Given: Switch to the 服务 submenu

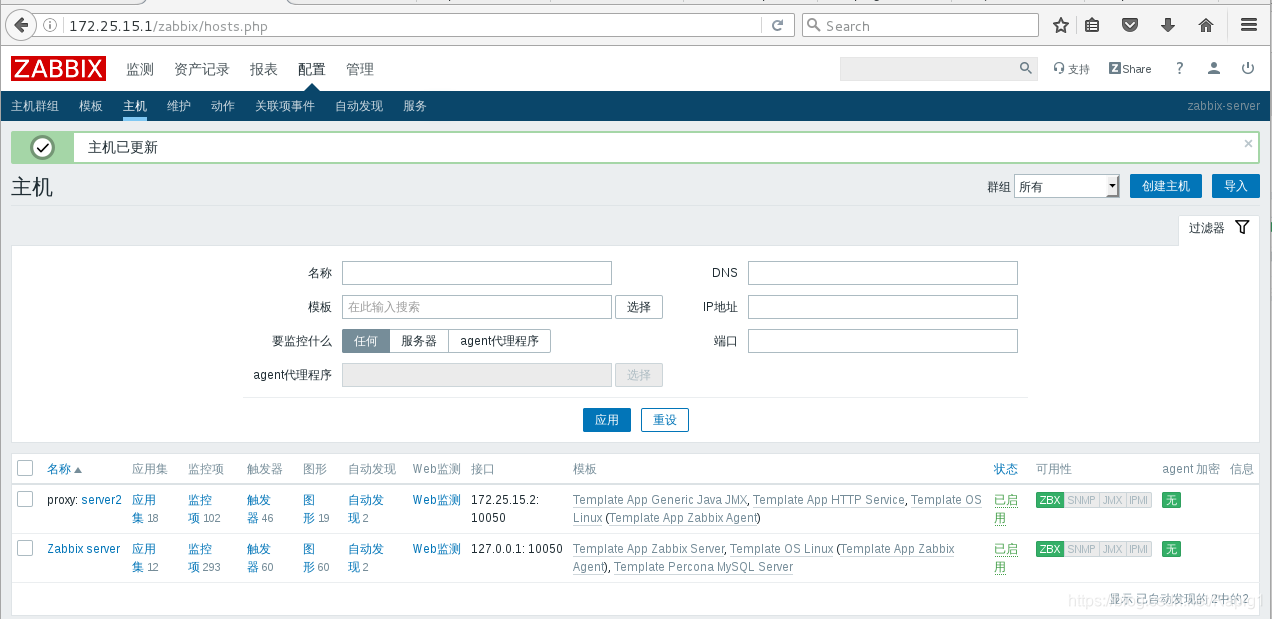Looking at the screenshot, I should [415, 106].
